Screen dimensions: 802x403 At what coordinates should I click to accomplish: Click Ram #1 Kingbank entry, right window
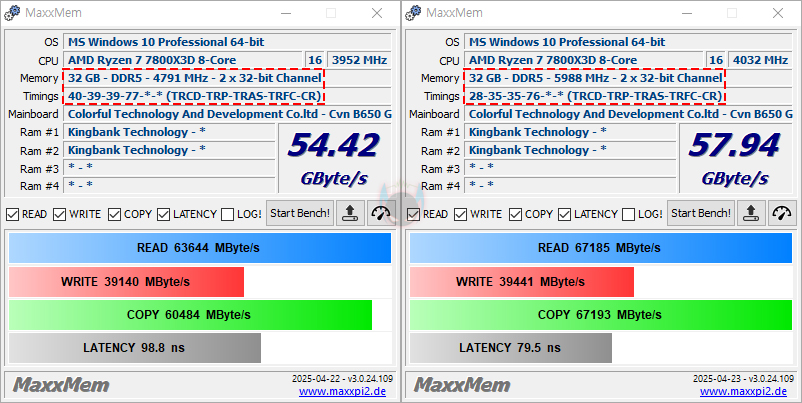(x=570, y=132)
